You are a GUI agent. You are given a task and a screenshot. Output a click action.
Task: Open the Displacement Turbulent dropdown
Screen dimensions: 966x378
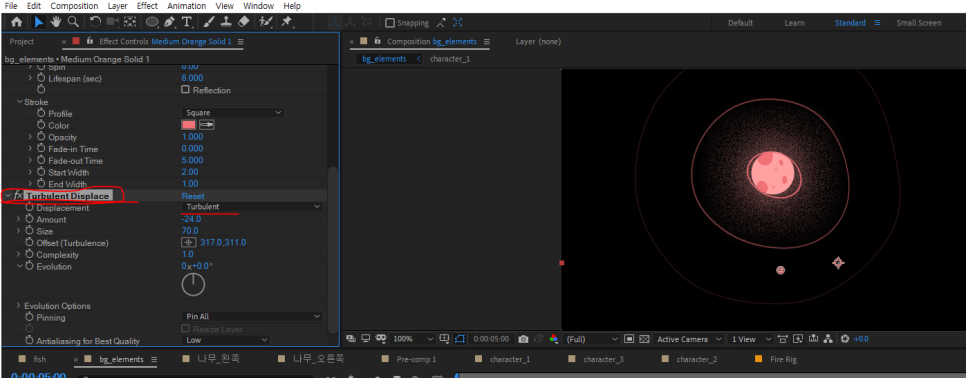(252, 207)
